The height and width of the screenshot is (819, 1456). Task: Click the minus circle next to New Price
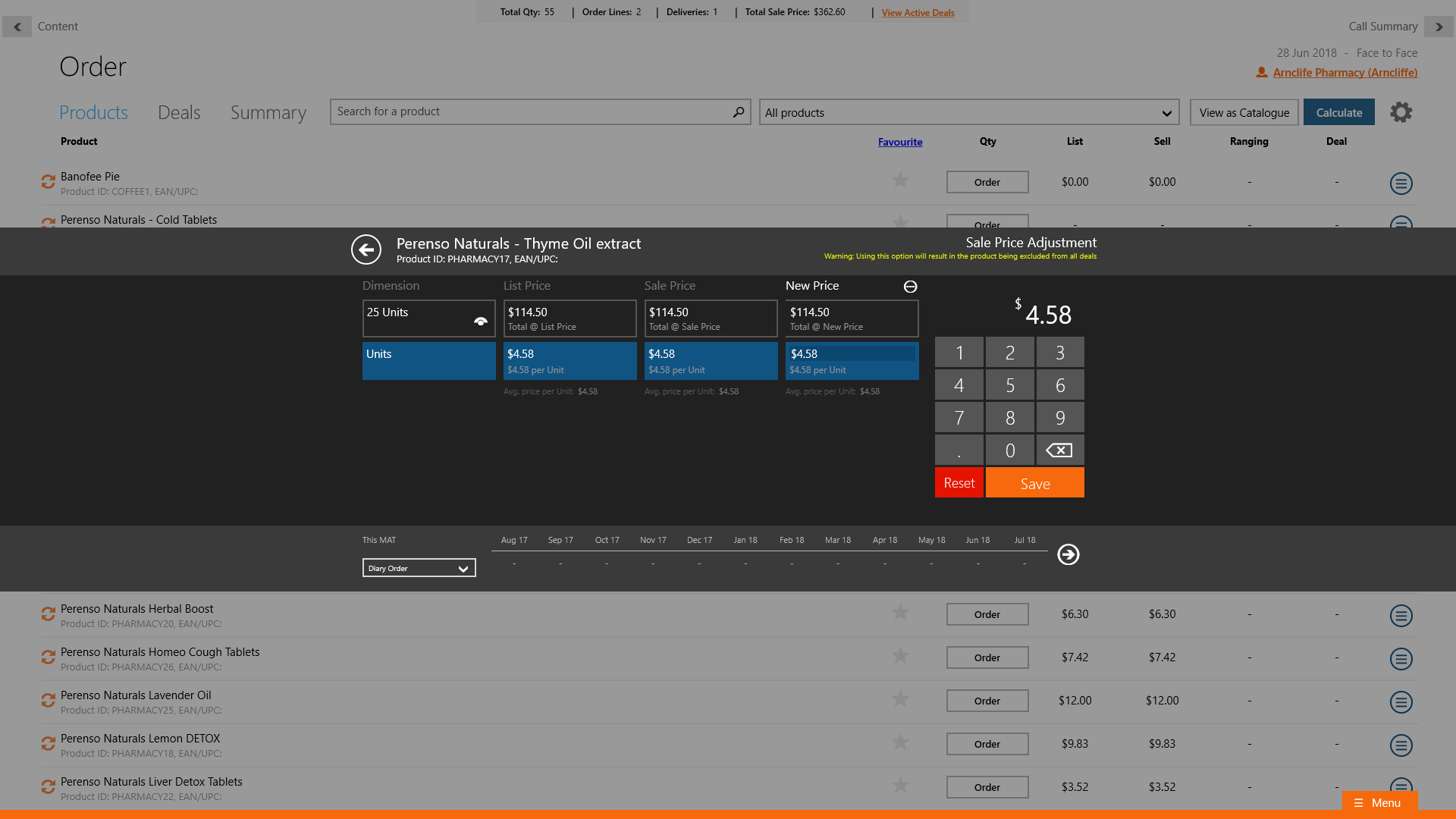point(910,287)
